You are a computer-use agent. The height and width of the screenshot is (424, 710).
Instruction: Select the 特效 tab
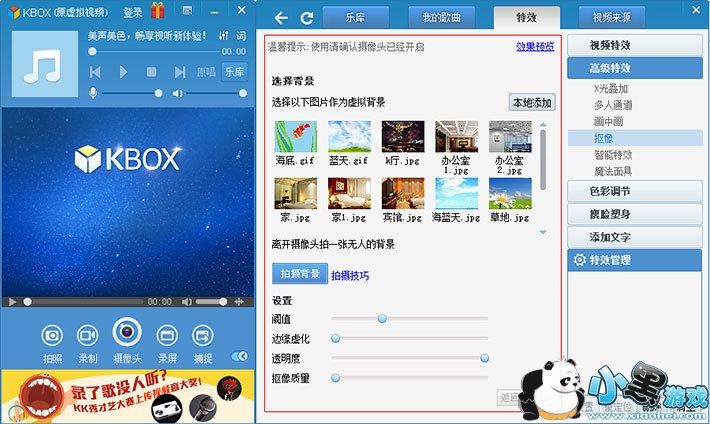click(527, 18)
